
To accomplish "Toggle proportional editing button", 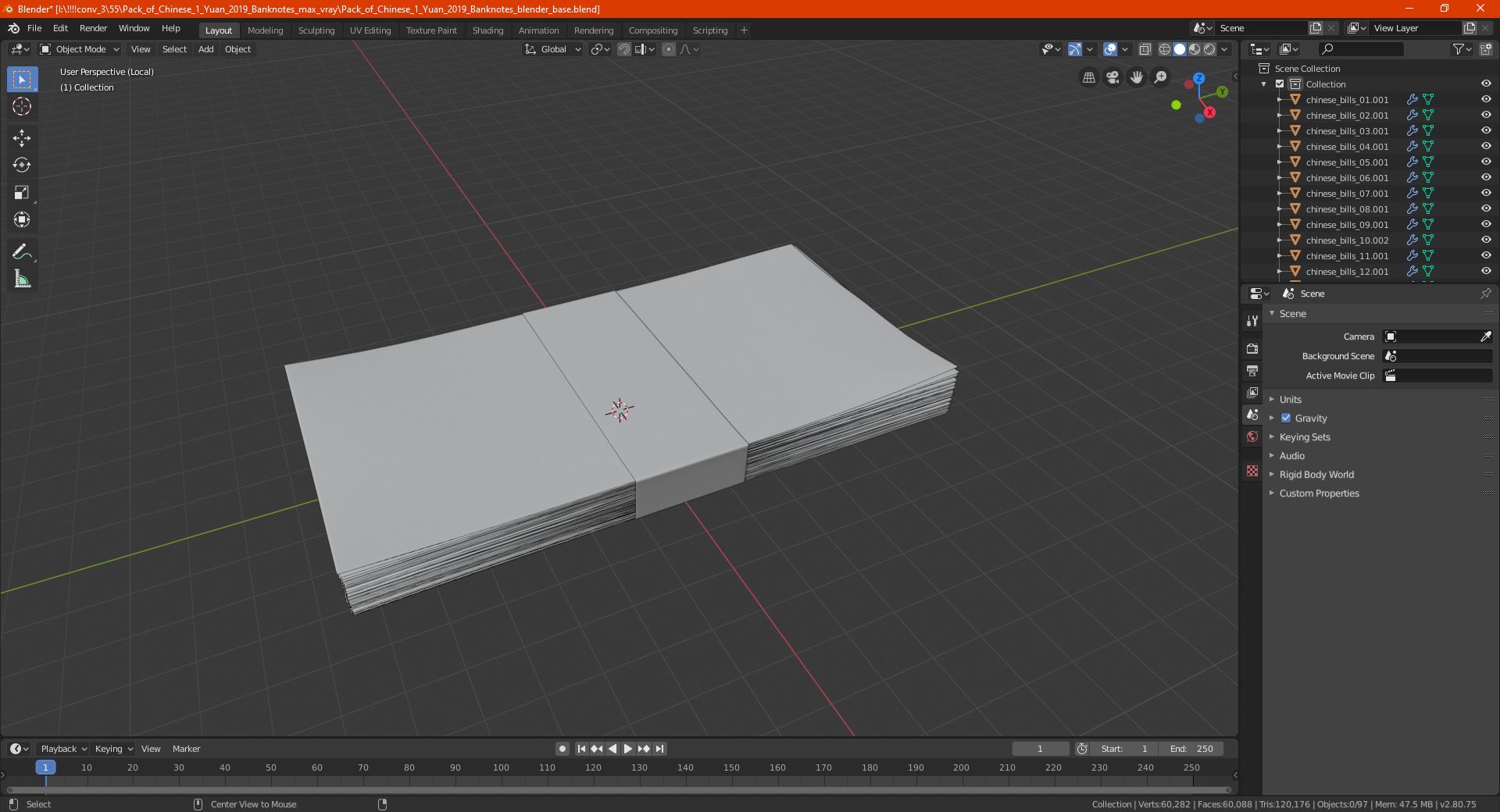I will [669, 49].
